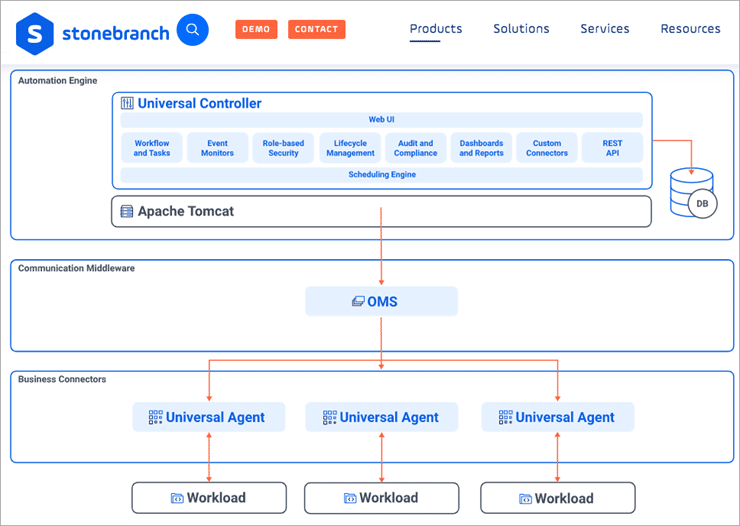Screen dimensions: 740x526
Task: Click the Role-based Security box
Action: pyautogui.click(x=283, y=148)
